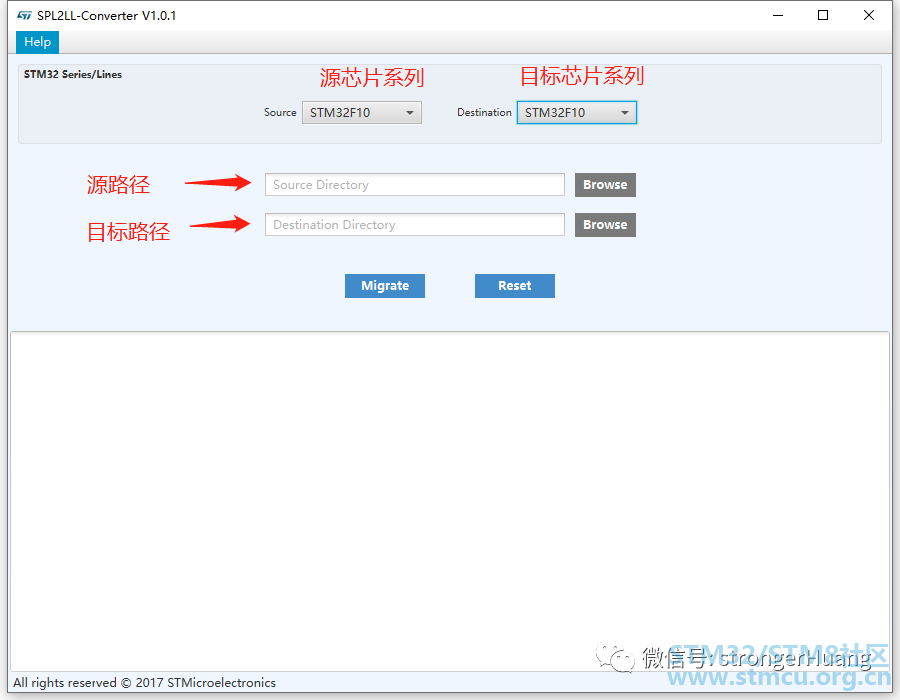Focus the Destination Directory text field

(414, 225)
